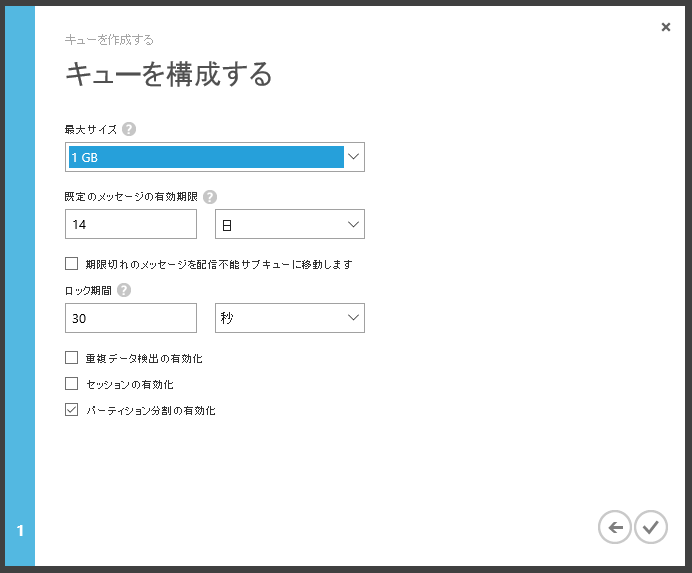
Task: Click the lock duration field showing 30
Action: pos(131,318)
